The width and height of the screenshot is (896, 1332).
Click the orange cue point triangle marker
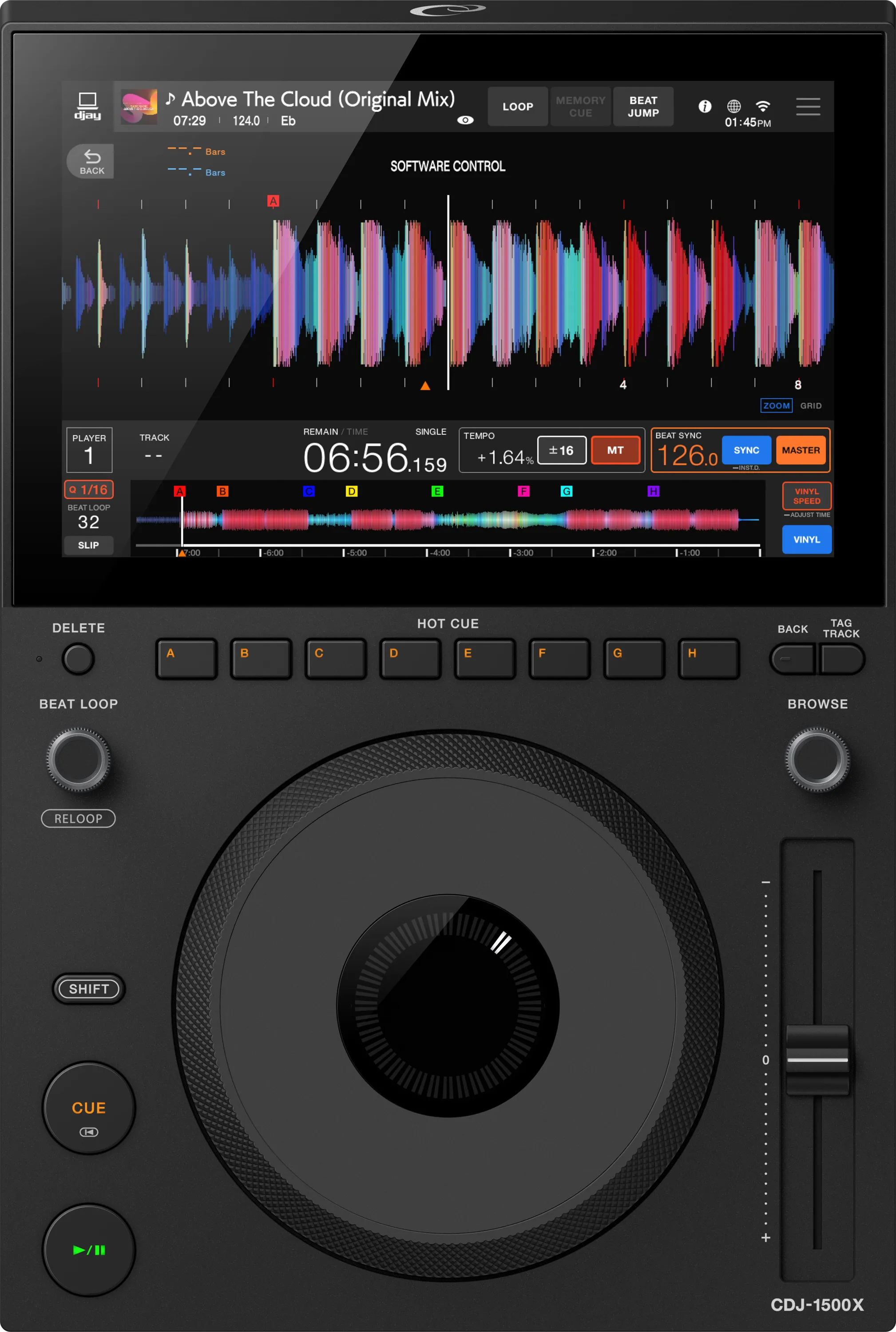[x=425, y=386]
